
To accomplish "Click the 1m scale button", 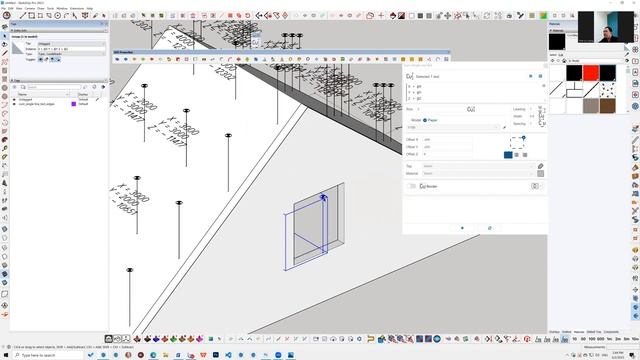I will pos(609,339).
